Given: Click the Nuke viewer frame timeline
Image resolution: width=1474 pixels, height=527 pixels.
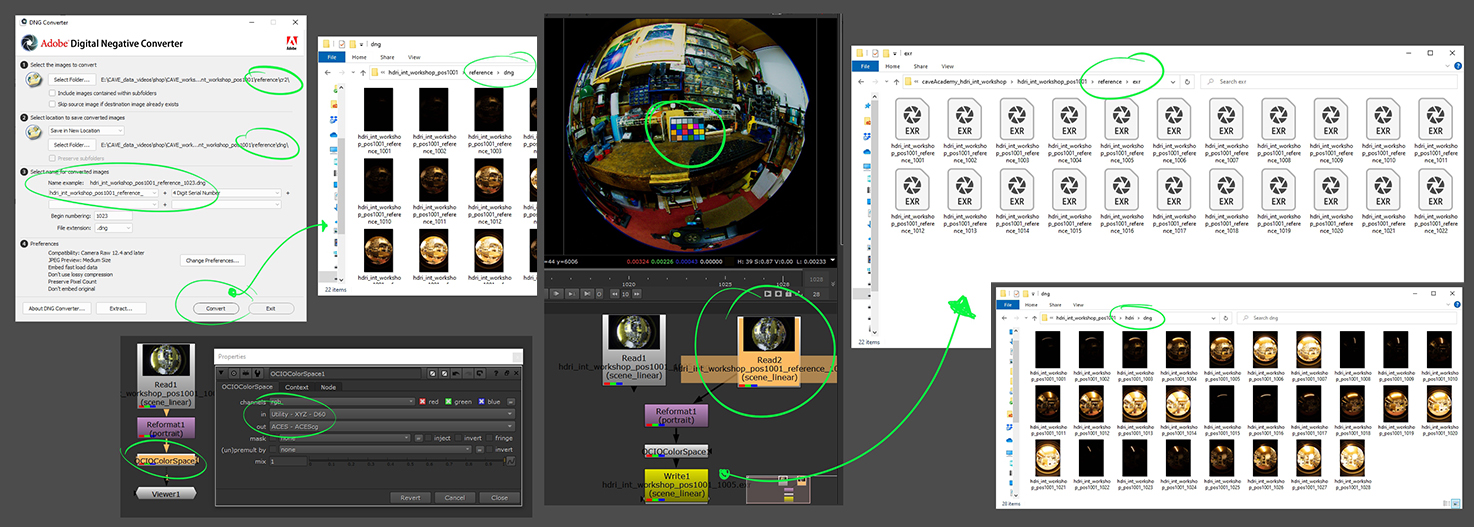Looking at the screenshot, I should pyautogui.click(x=675, y=280).
